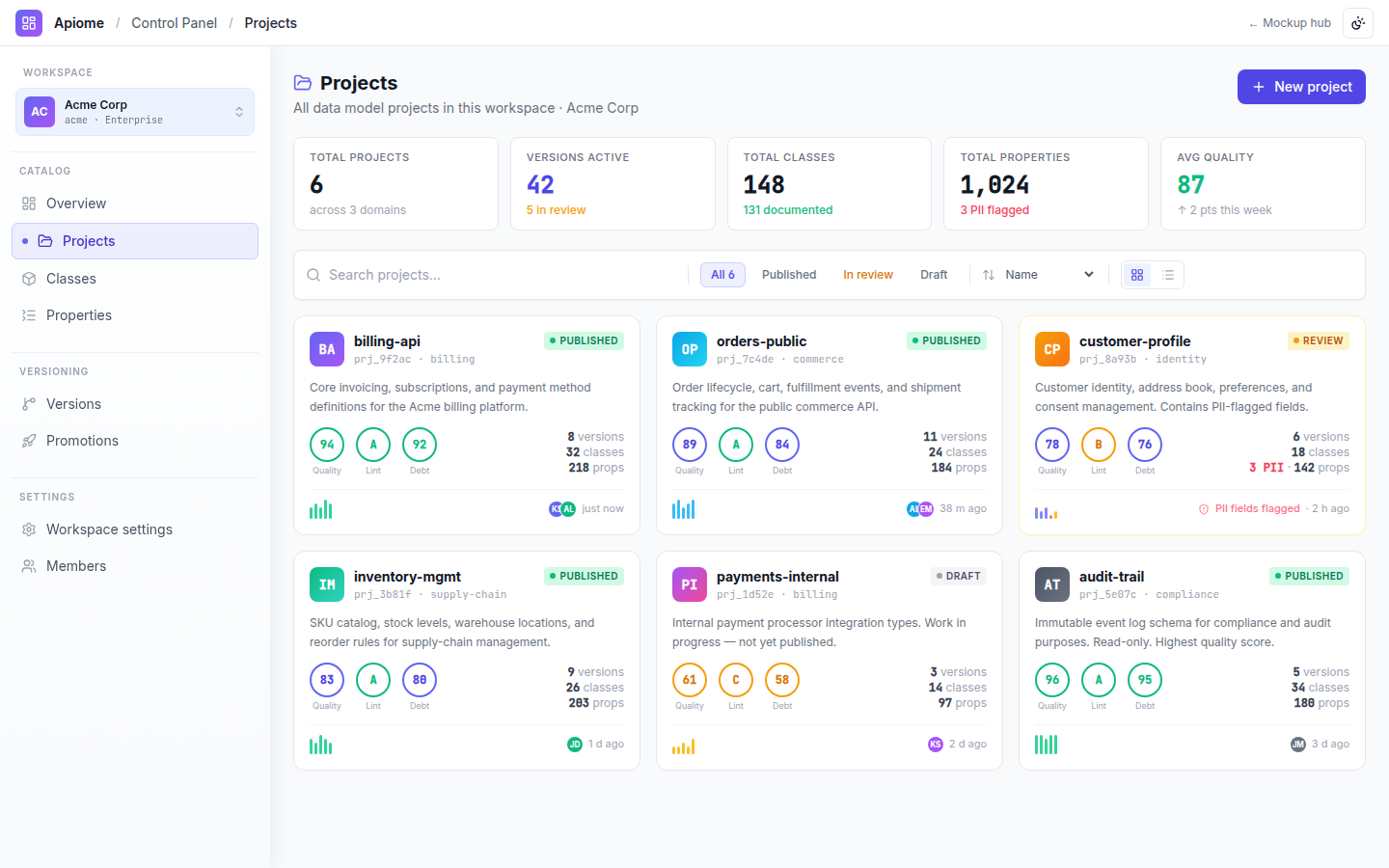The width and height of the screenshot is (1389, 868).
Task: Open Classes in the sidebar
Action: click(x=135, y=279)
